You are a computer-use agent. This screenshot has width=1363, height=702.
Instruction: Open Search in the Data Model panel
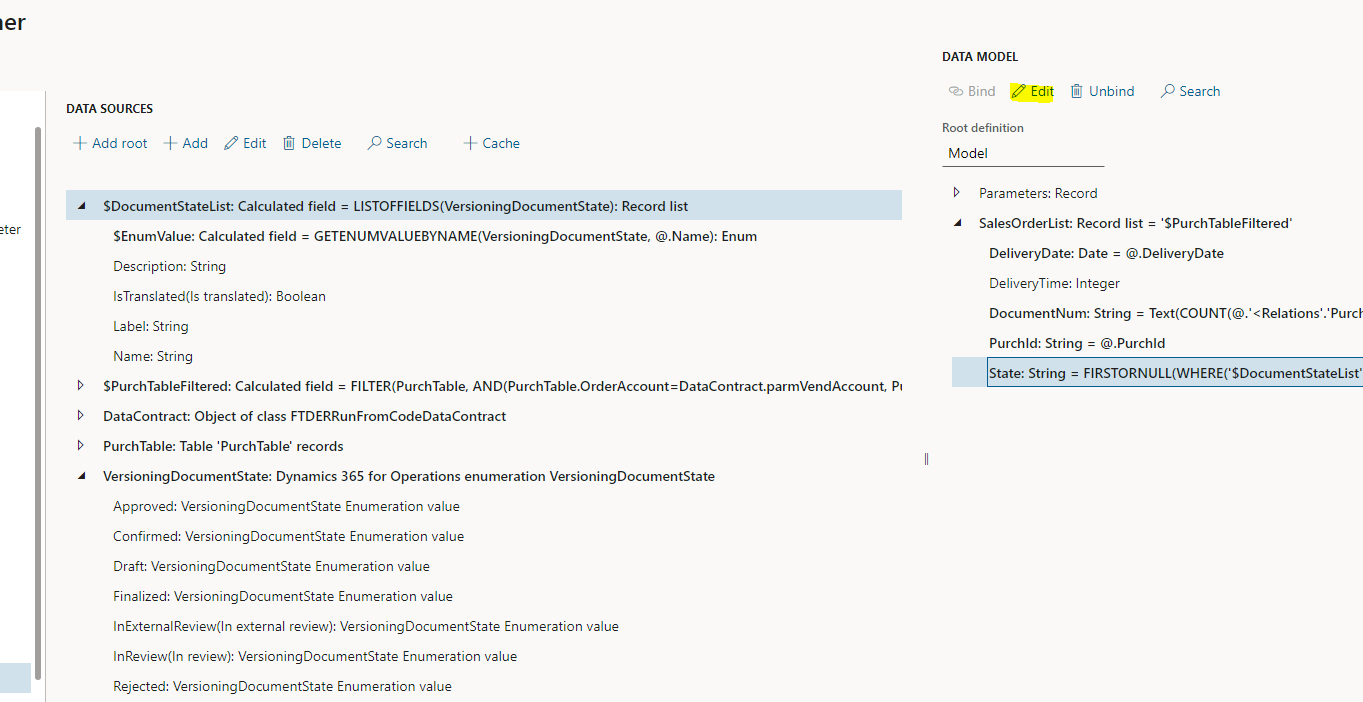point(1189,91)
